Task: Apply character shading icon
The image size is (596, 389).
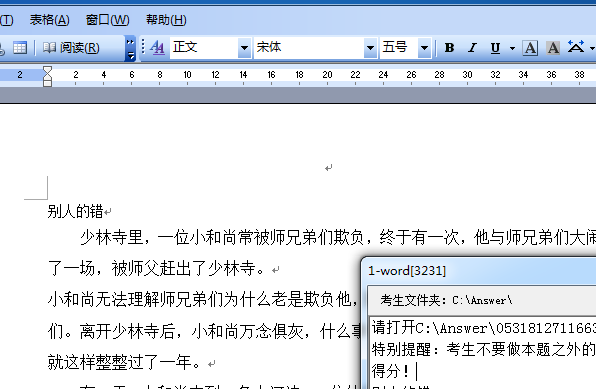Action: point(553,48)
